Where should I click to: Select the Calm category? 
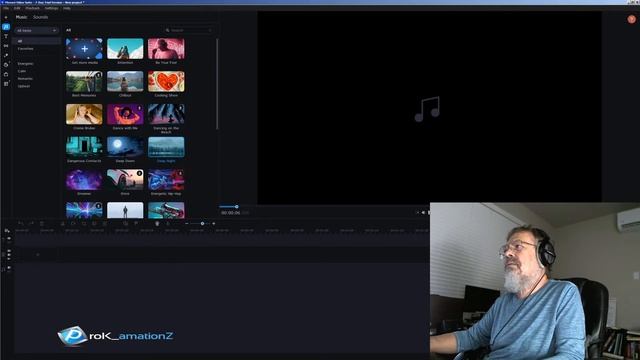22,71
